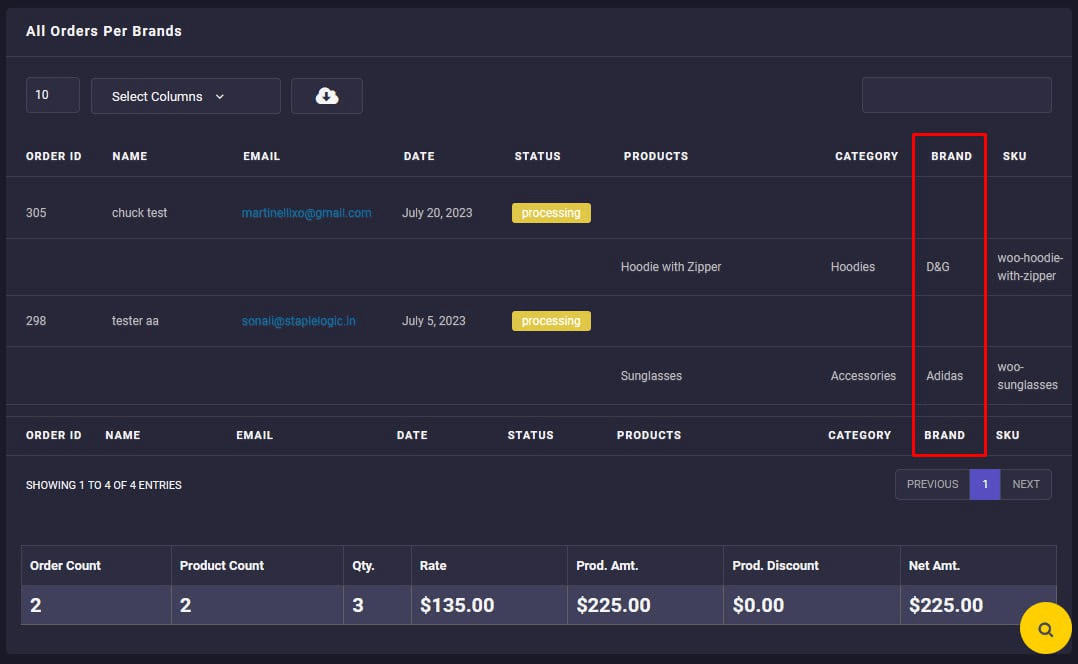Image resolution: width=1078 pixels, height=664 pixels.
Task: Sort by the top Brand column header
Action: coord(951,156)
